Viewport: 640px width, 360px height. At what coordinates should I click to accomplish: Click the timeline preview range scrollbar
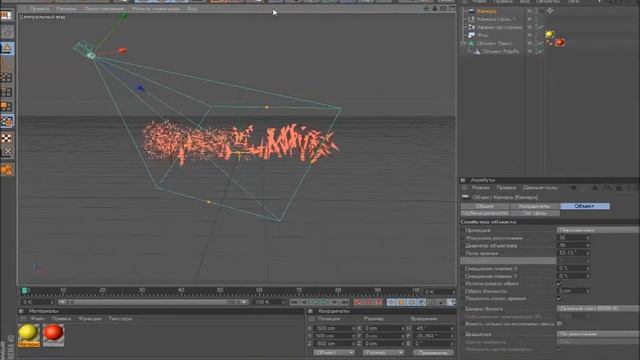click(153, 302)
